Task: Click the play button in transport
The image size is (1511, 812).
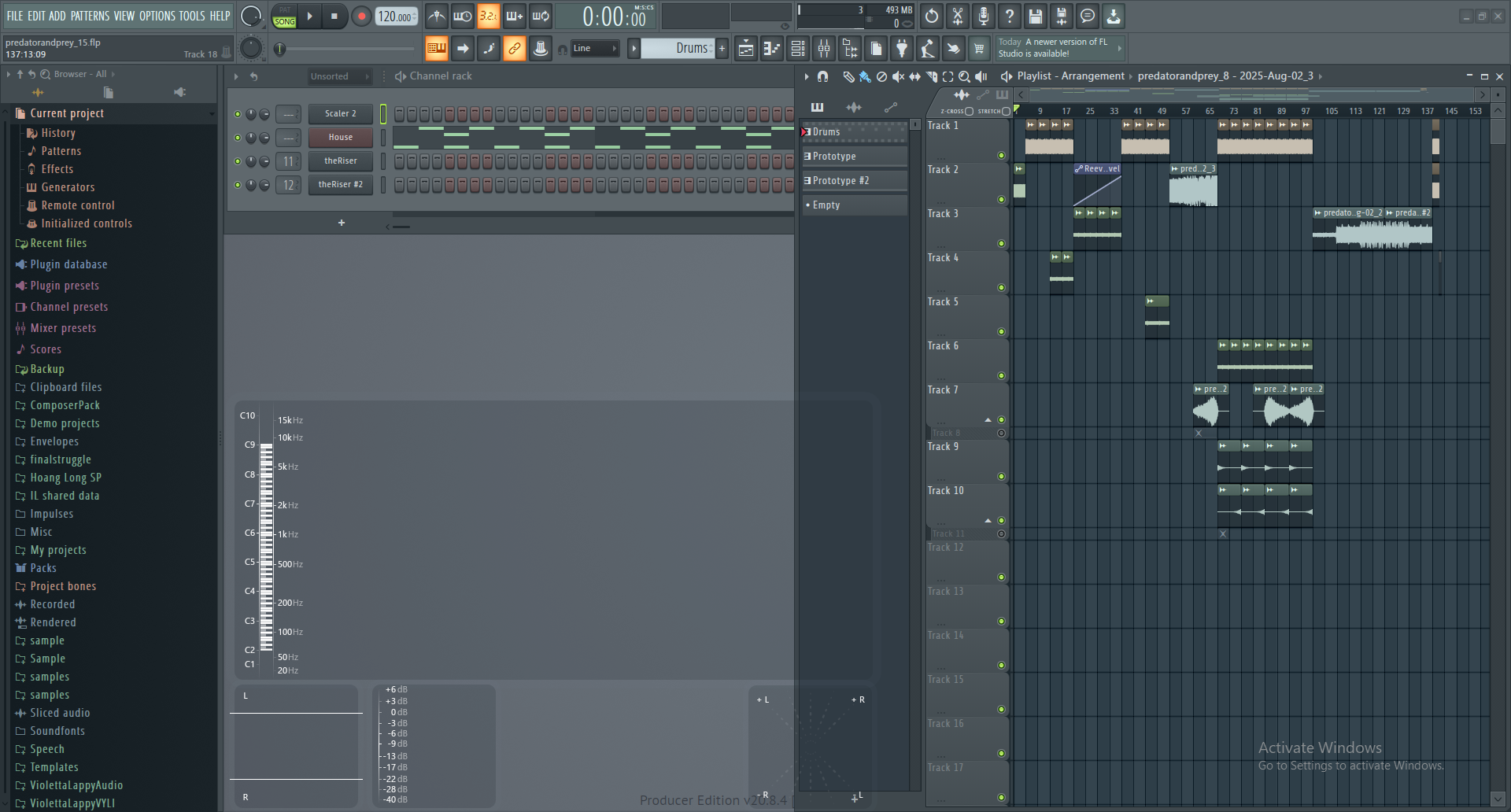Action: [x=309, y=17]
